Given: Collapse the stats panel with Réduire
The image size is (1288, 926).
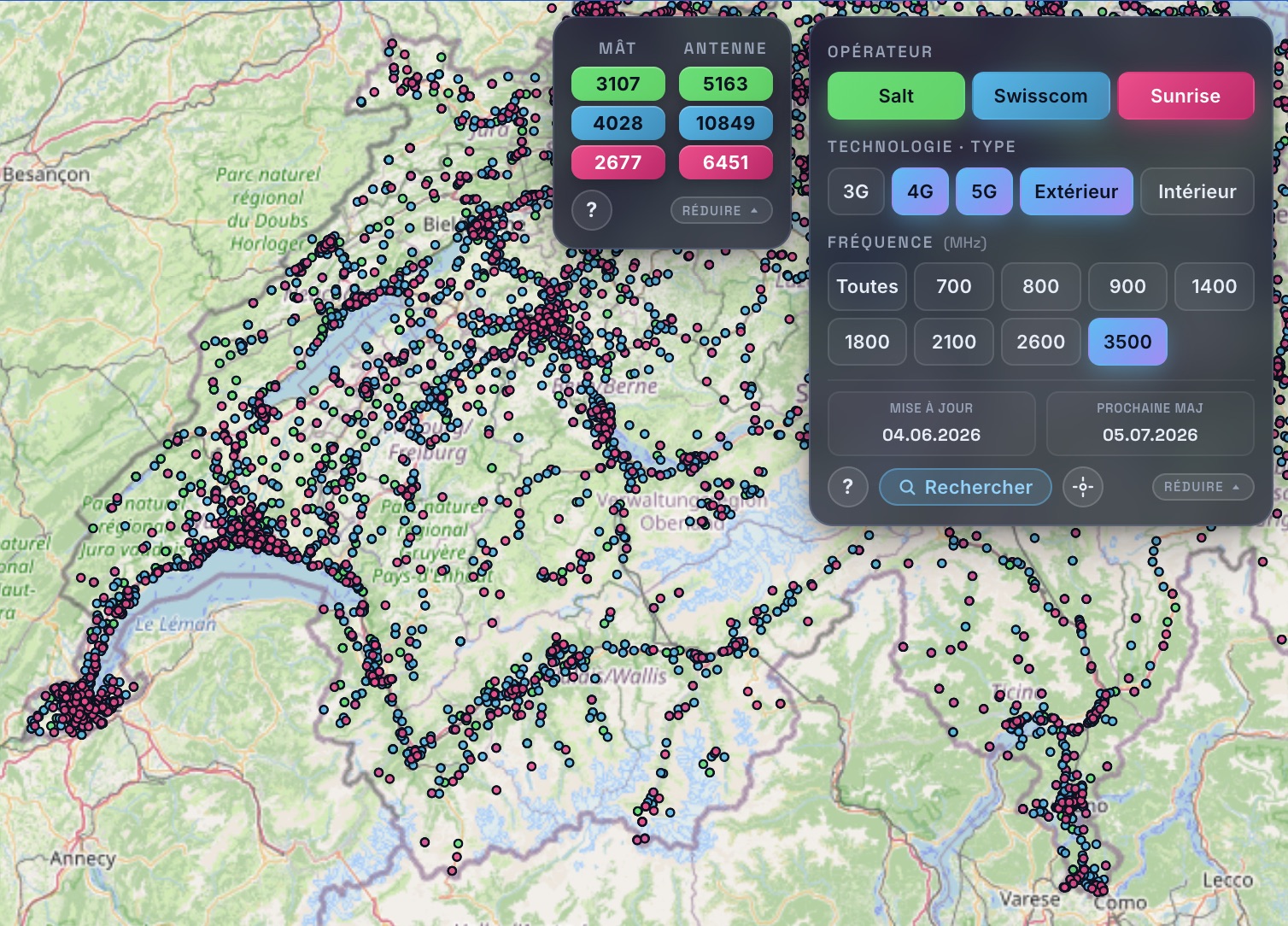Looking at the screenshot, I should tap(721, 210).
